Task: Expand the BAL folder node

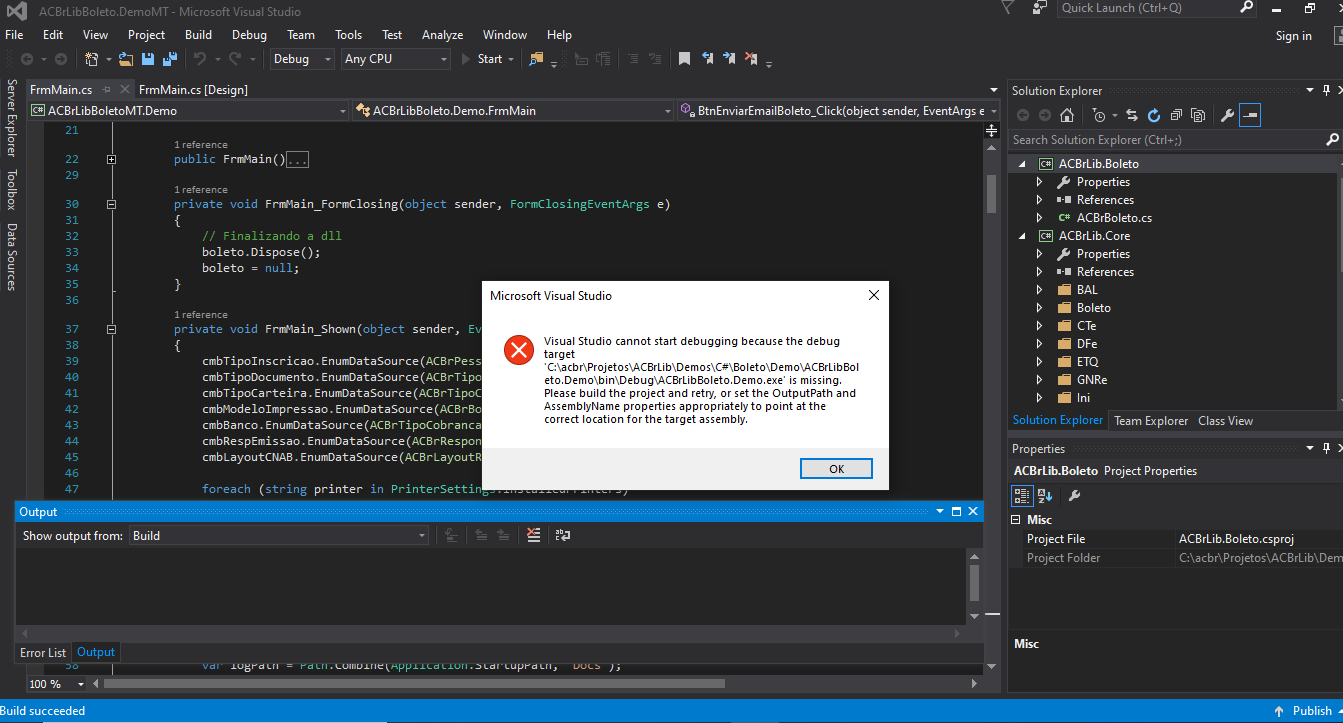Action: 1039,290
